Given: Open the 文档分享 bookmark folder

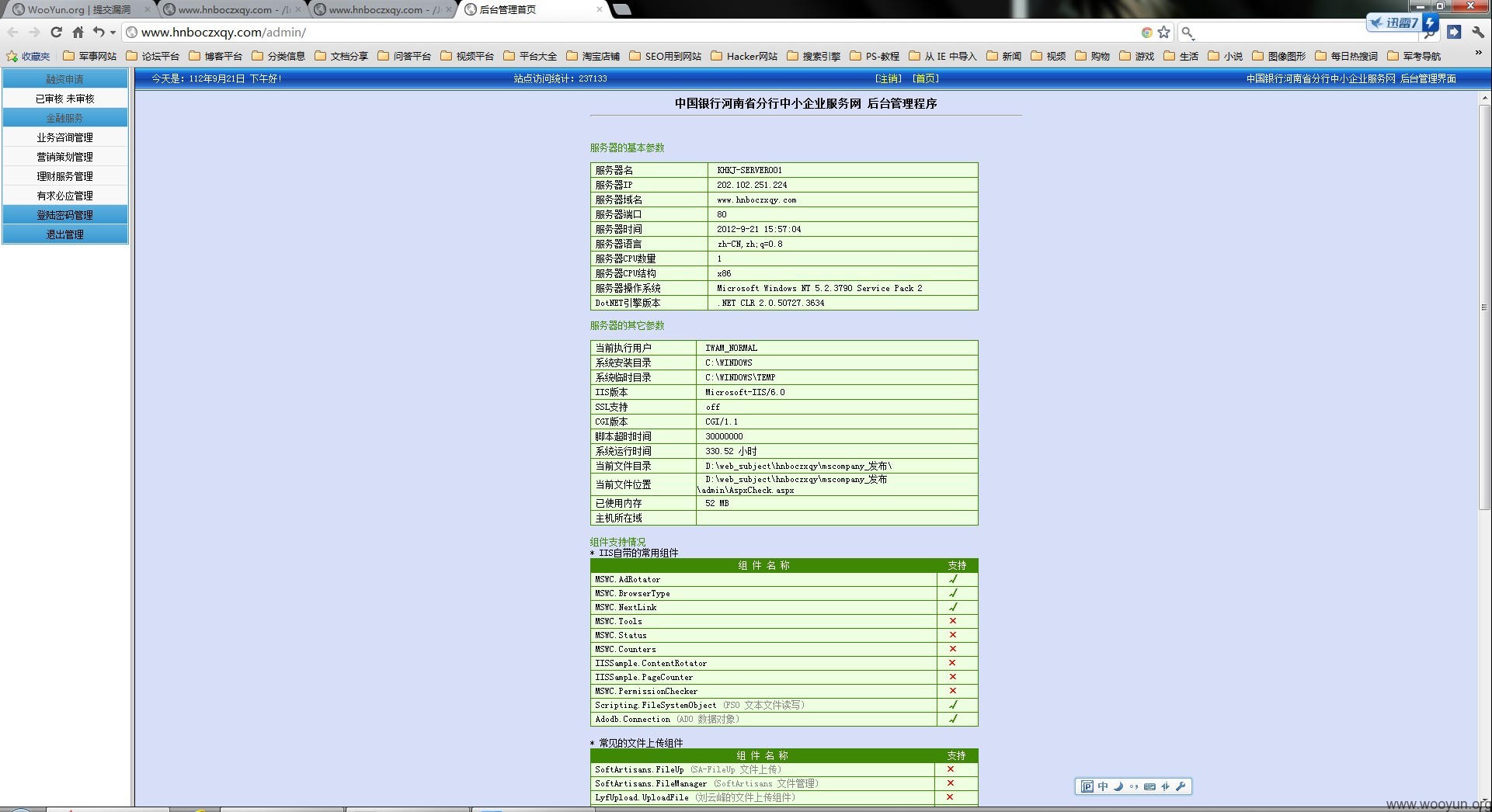Looking at the screenshot, I should [341, 56].
